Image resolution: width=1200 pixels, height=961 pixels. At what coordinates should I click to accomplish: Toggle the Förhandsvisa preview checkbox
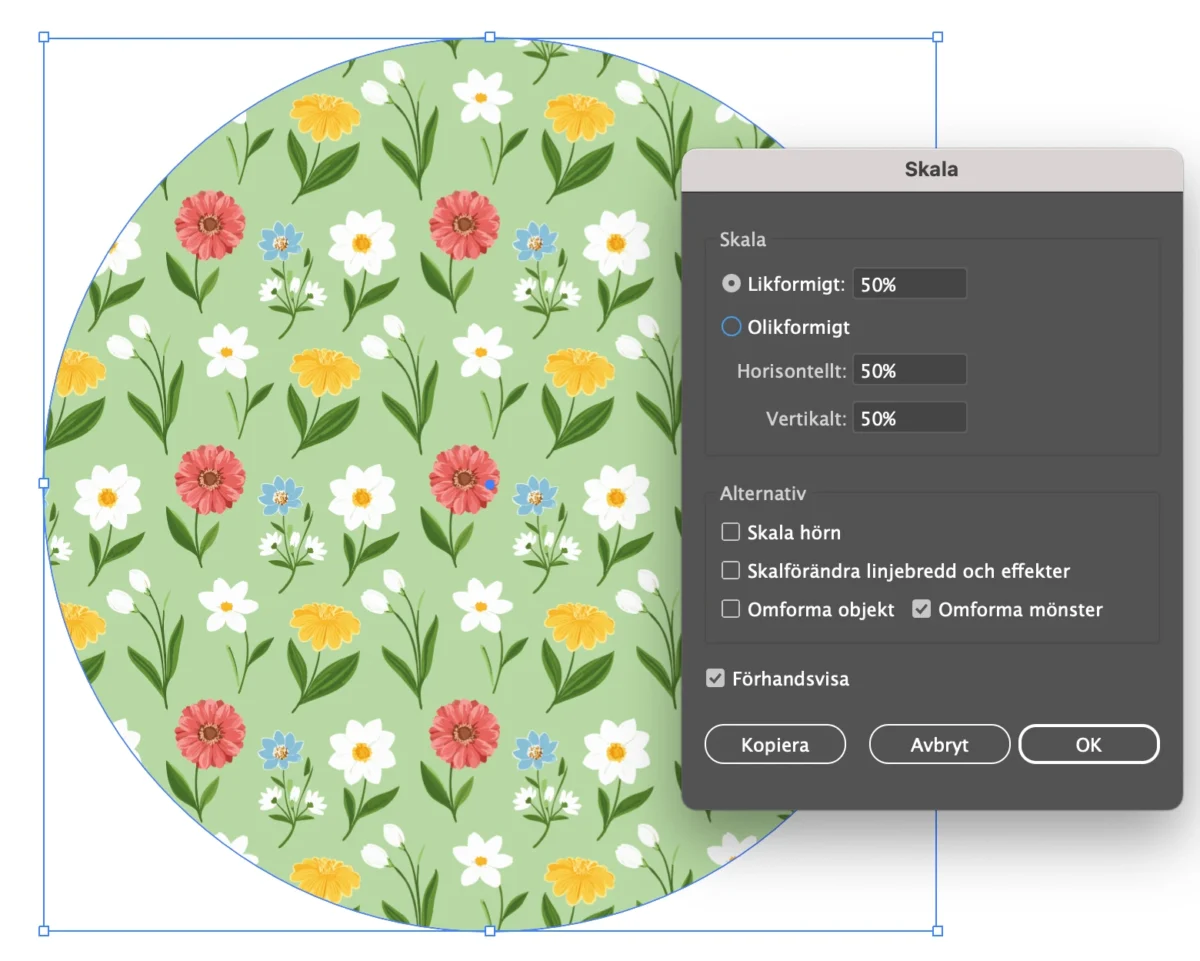click(715, 679)
